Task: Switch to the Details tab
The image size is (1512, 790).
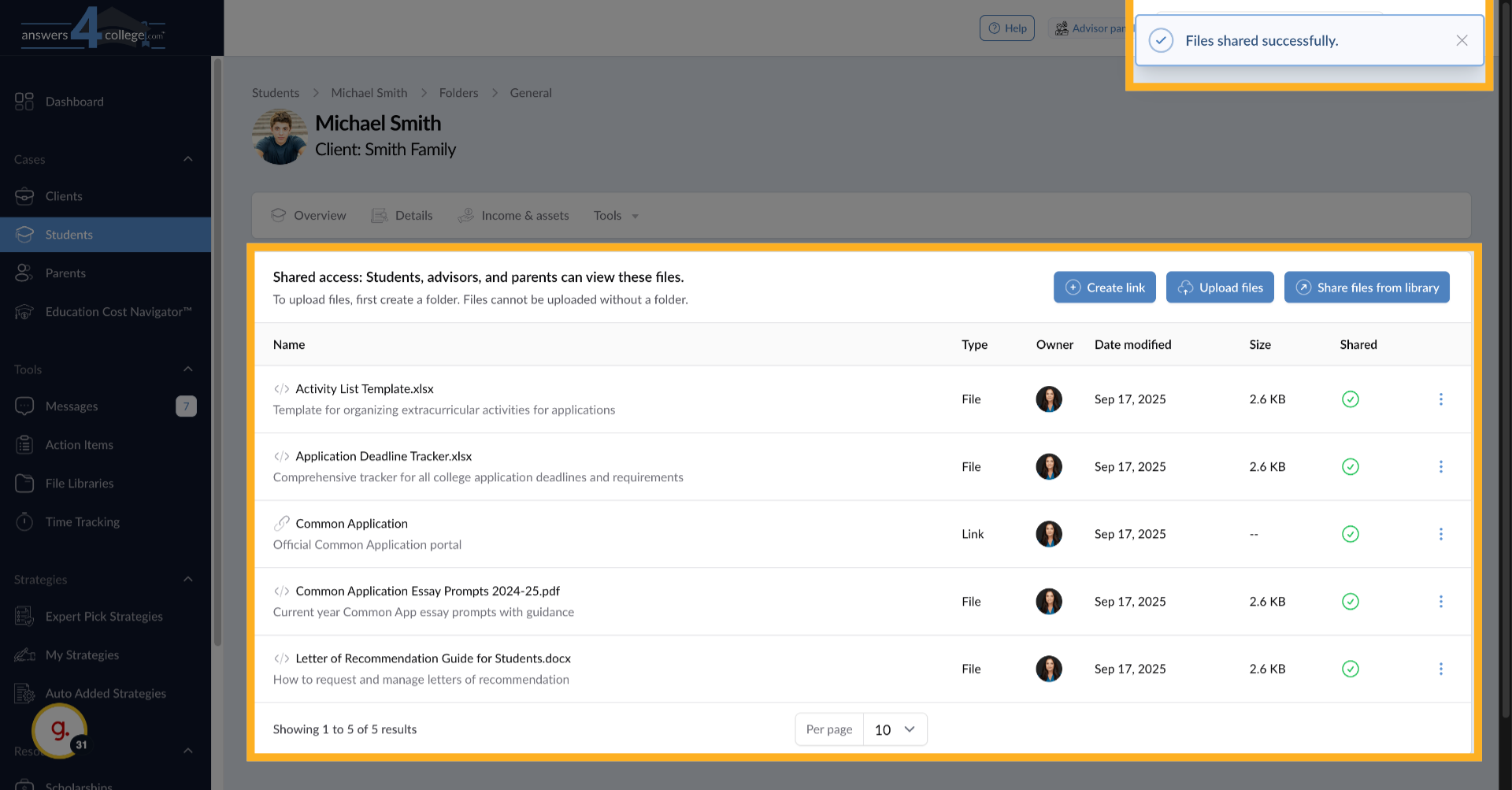Action: (413, 215)
